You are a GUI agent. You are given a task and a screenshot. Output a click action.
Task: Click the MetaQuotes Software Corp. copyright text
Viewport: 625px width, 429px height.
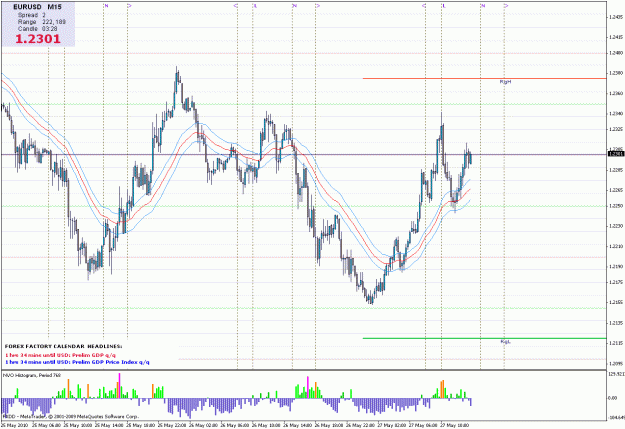(71, 416)
